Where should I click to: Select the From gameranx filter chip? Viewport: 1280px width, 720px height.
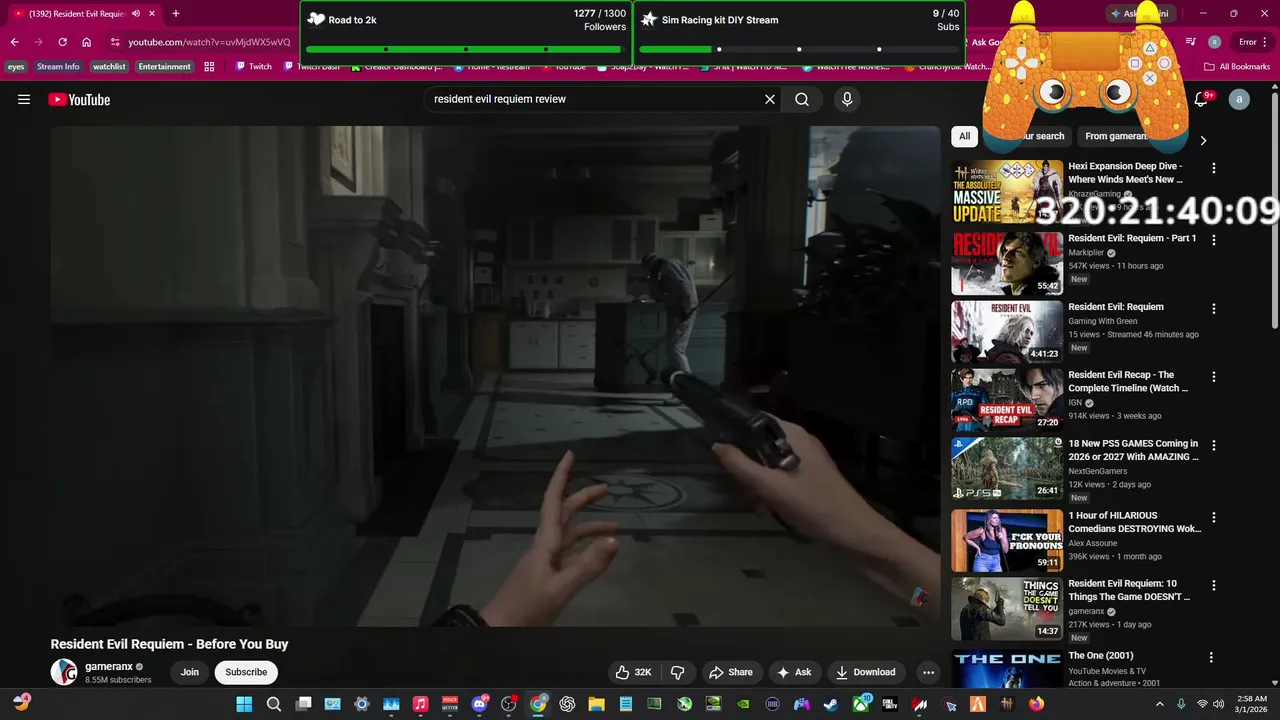point(1116,136)
